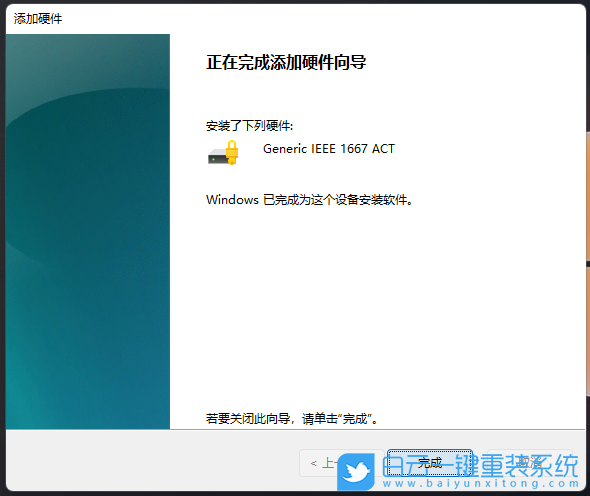The width and height of the screenshot is (590, 496).
Task: Click the heading 正在完成添加硬件向导
Action: coord(286,62)
